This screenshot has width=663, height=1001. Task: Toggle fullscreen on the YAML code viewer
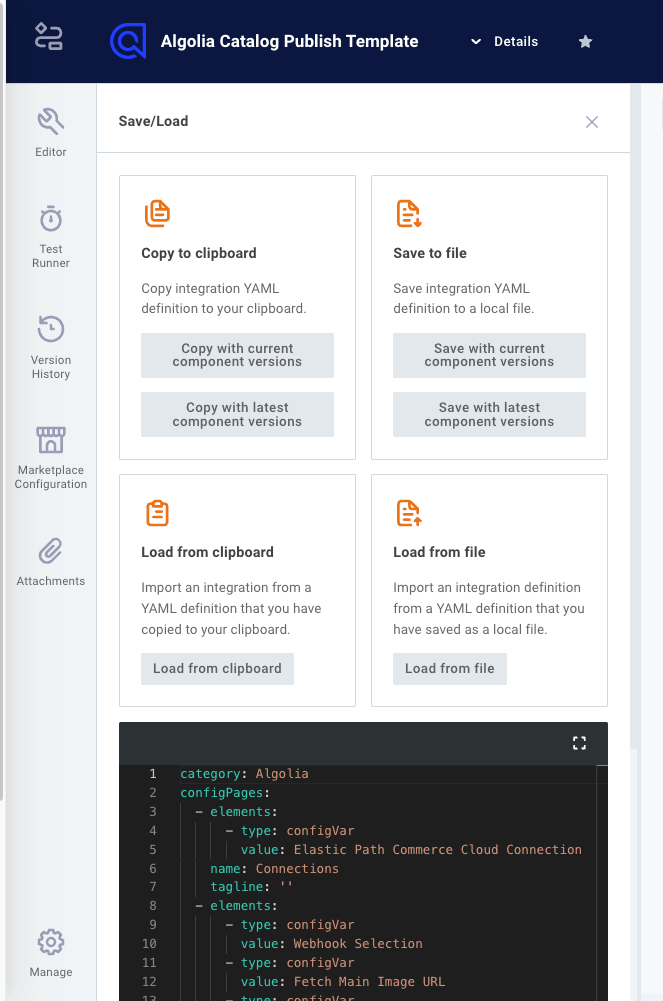click(579, 743)
